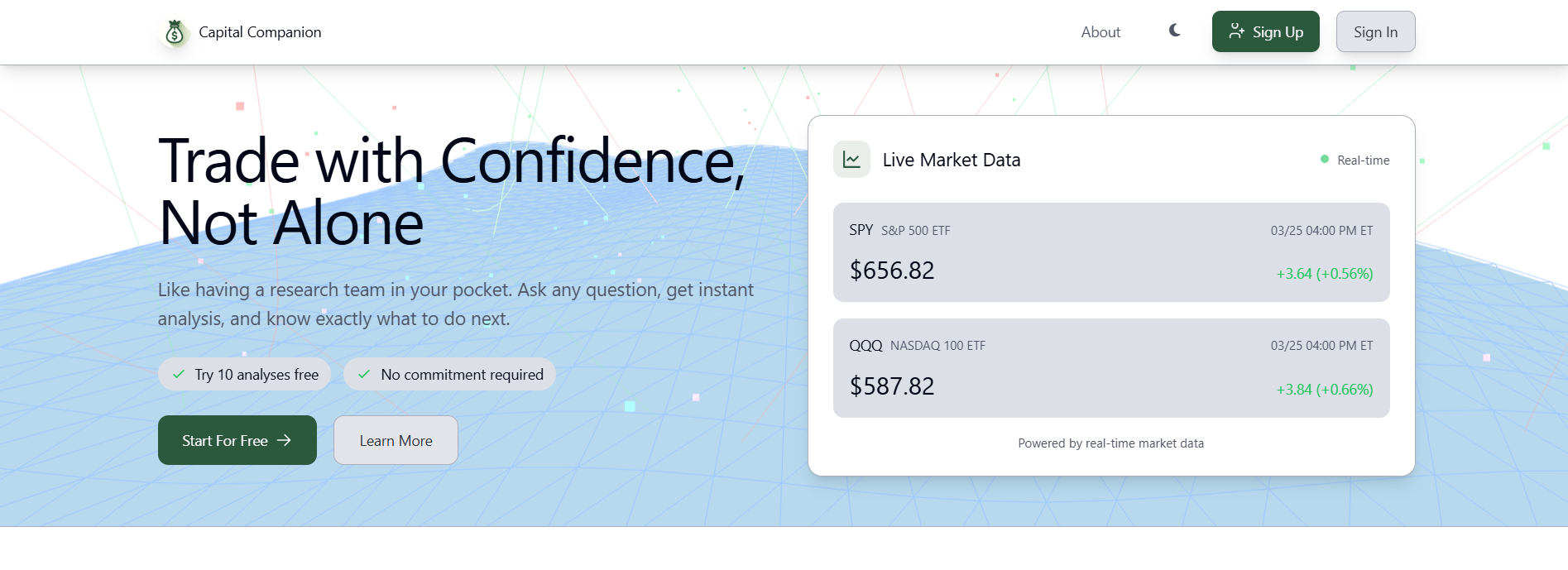Screen dimensions: 1568x570
Task: Open the About page
Action: tap(1100, 32)
